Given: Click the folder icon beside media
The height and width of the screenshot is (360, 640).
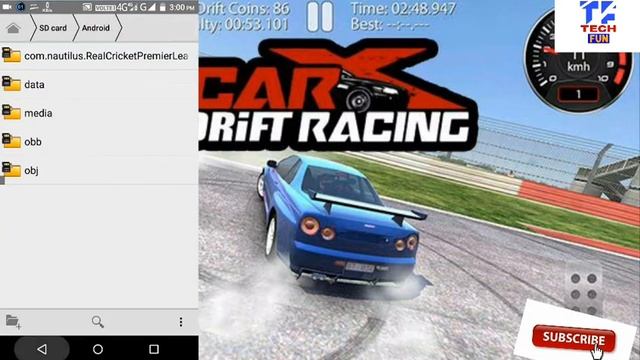Looking at the screenshot, I should tap(11, 112).
